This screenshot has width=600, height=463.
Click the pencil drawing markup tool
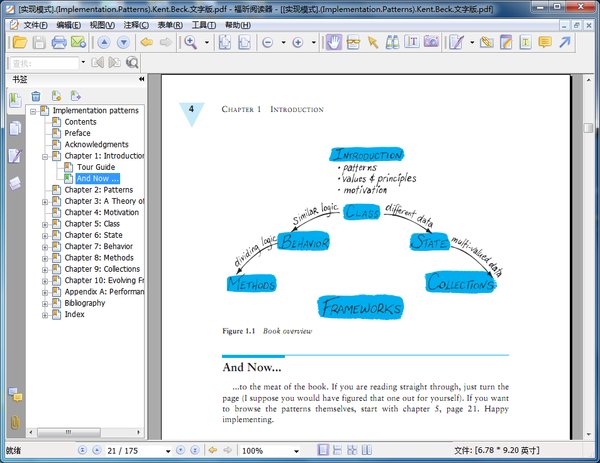[456, 42]
